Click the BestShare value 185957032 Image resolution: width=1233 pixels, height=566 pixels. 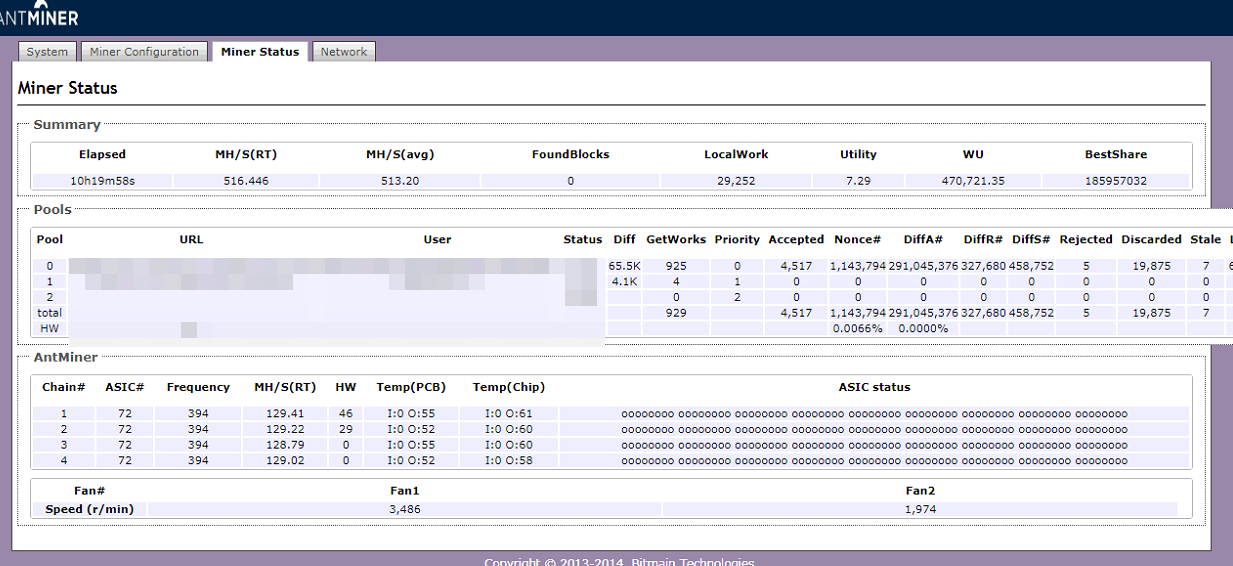(x=1115, y=181)
